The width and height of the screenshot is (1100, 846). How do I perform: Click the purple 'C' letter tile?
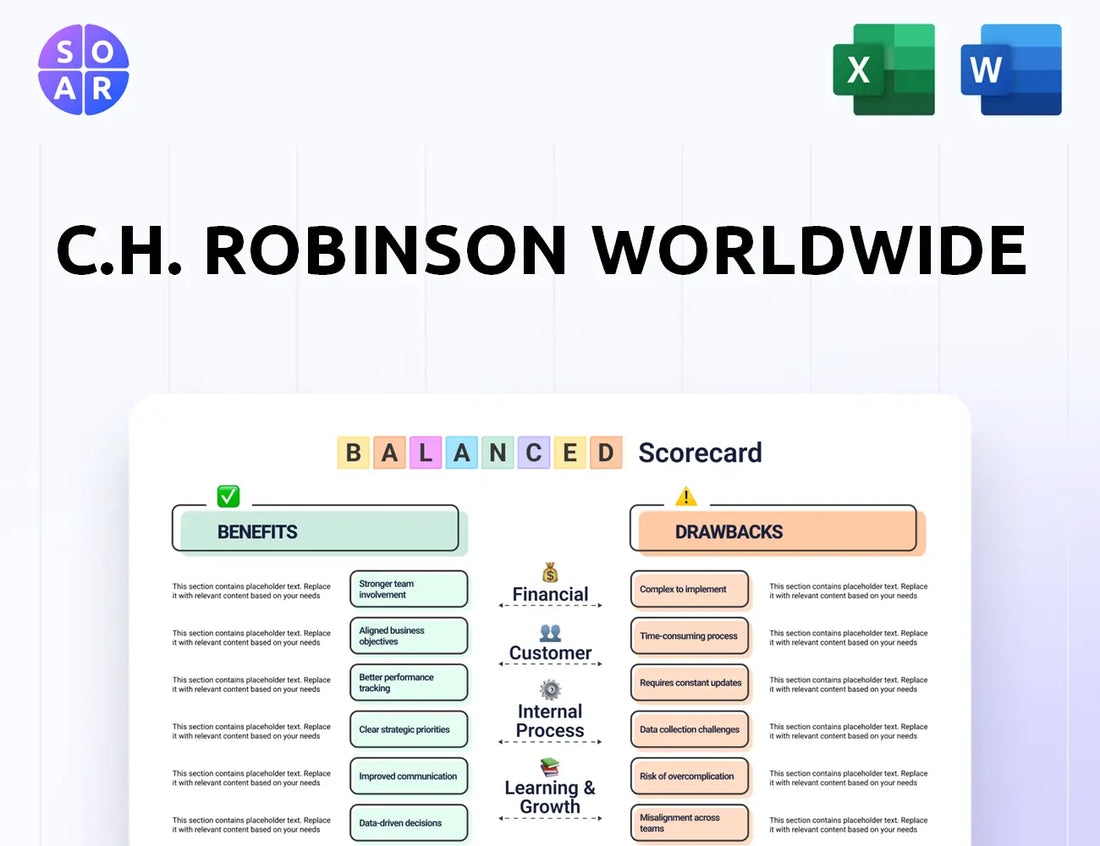533,452
